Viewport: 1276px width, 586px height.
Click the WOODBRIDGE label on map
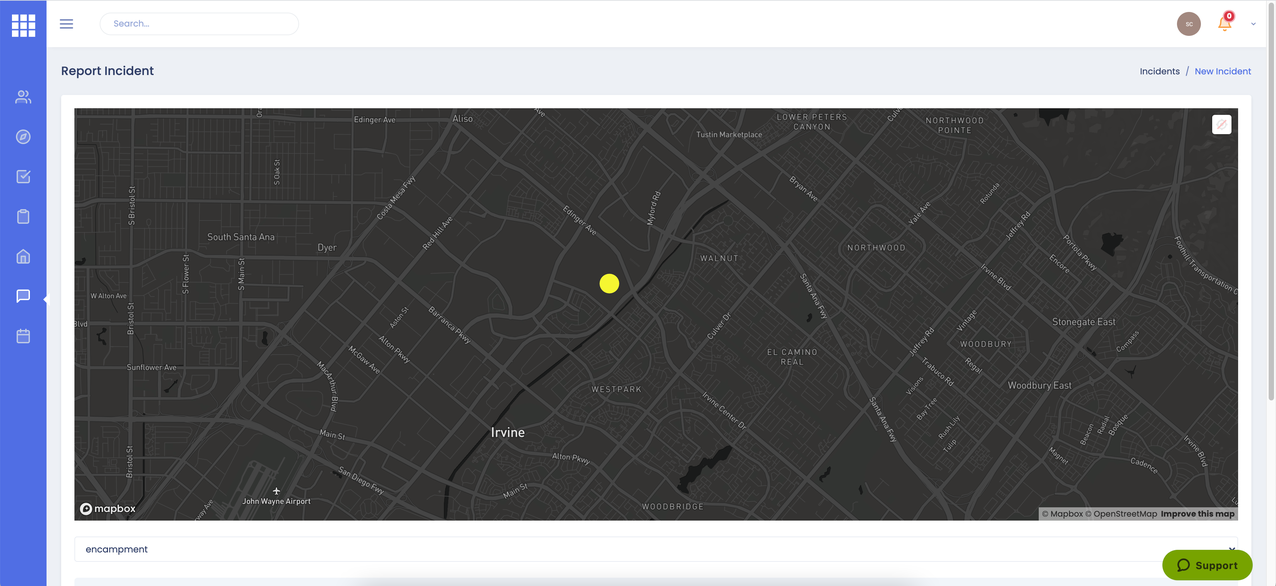pos(673,507)
